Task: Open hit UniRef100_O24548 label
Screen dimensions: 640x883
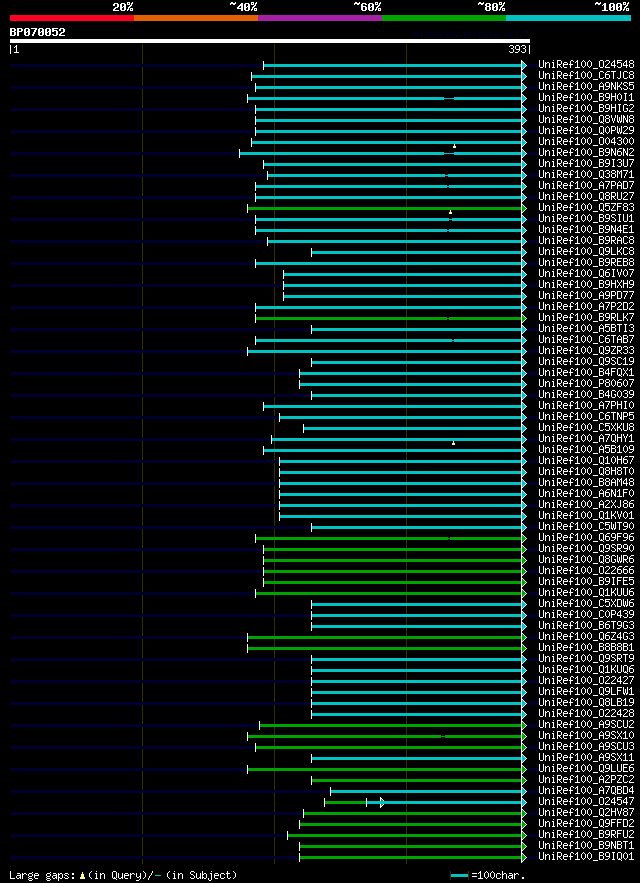Action: coord(586,64)
